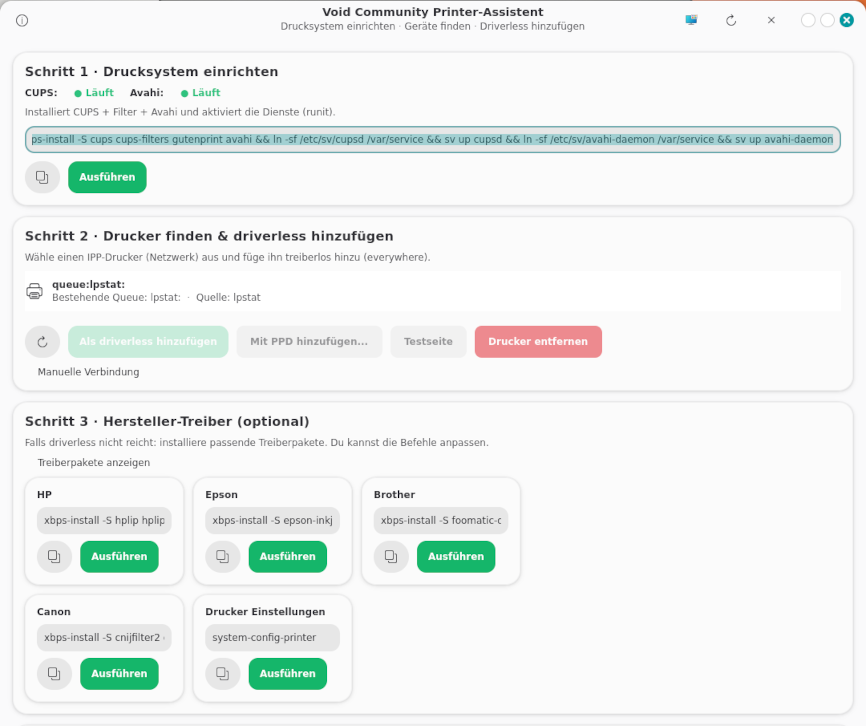The height and width of the screenshot is (726, 866).
Task: Copy the system-config-printer command
Action: click(222, 674)
